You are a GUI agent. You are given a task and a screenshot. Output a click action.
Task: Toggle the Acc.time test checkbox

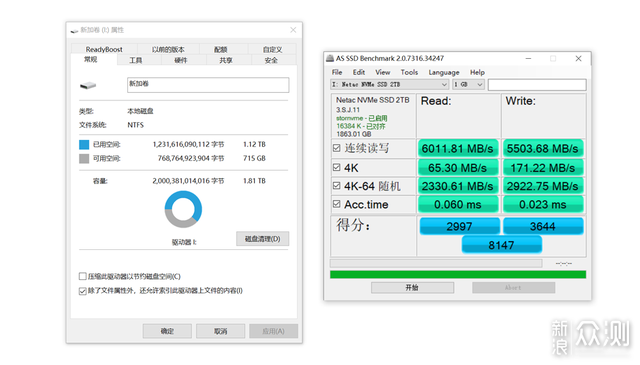336,204
